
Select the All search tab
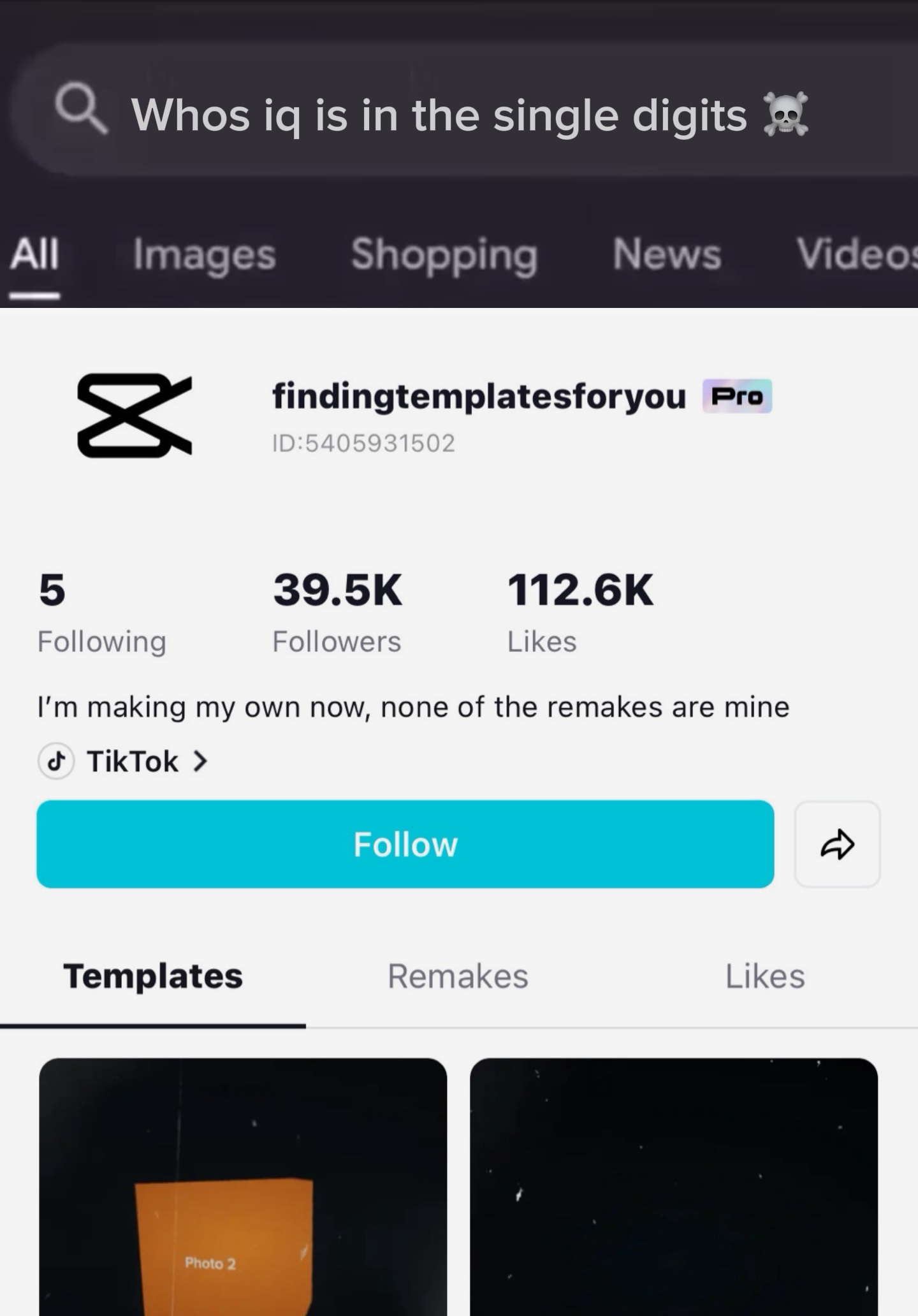(x=34, y=254)
